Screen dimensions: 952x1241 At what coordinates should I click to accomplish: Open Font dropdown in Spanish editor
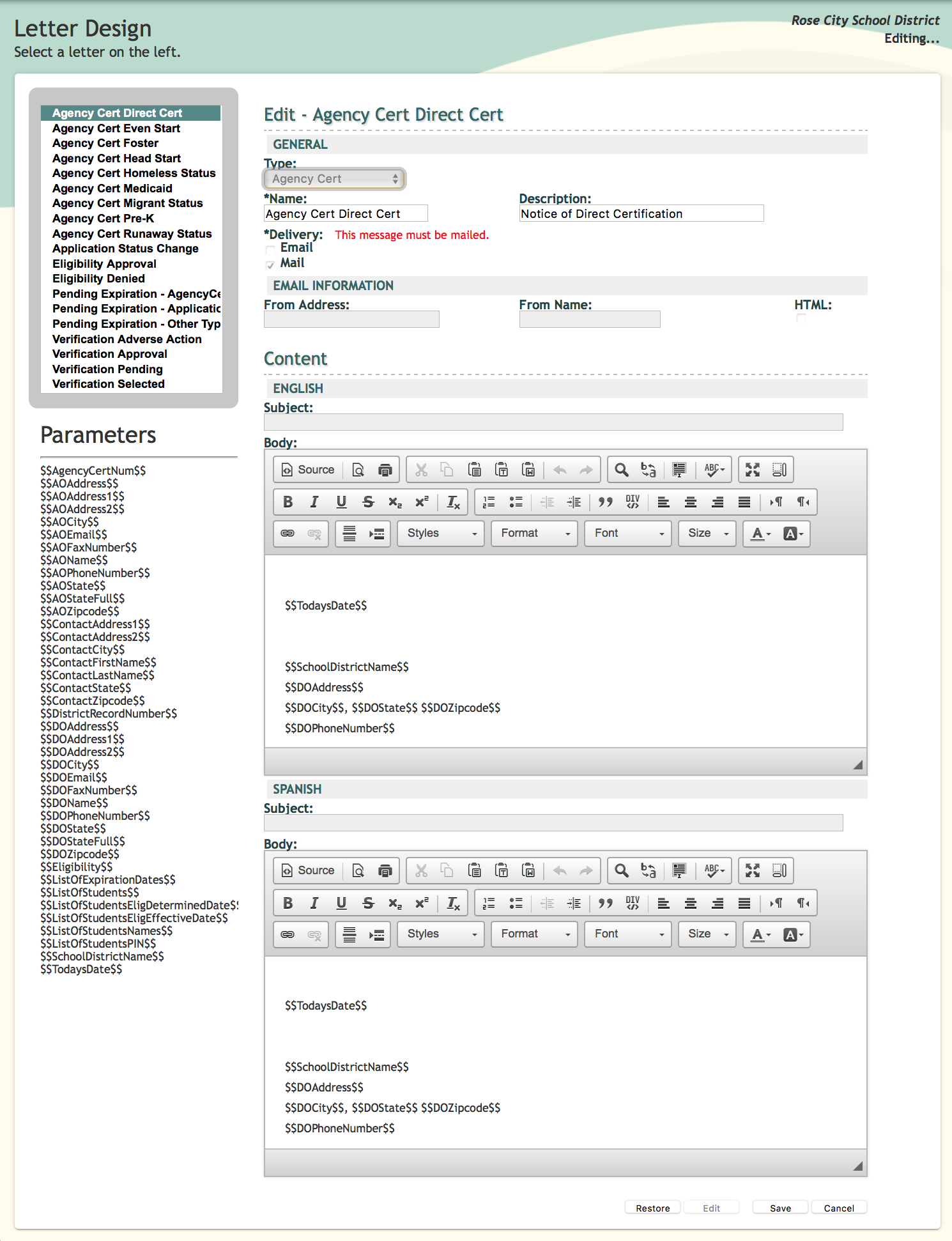coord(627,934)
